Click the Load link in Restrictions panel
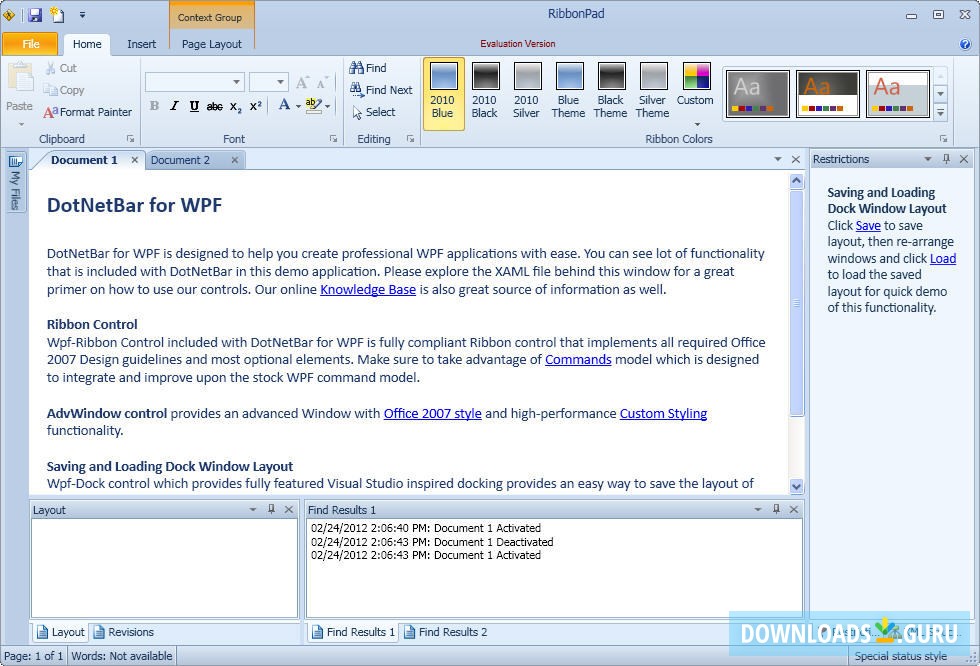The width and height of the screenshot is (980, 666). (943, 258)
